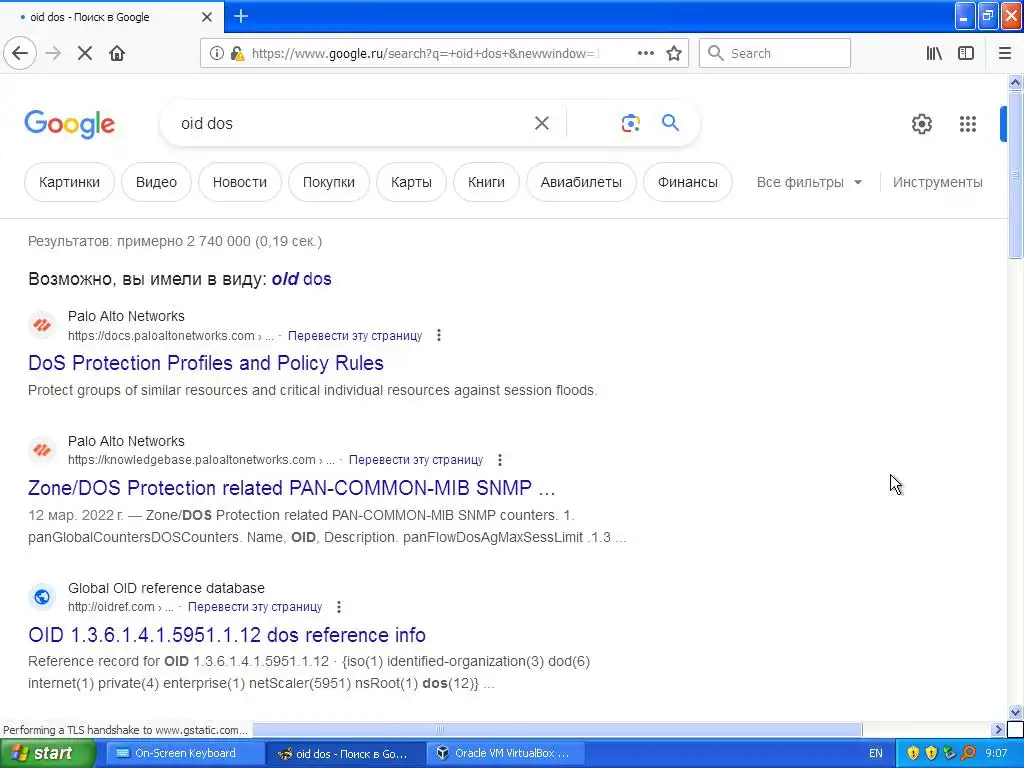The width and height of the screenshot is (1024, 768).
Task: Go back with the browser back arrow
Action: coord(20,53)
